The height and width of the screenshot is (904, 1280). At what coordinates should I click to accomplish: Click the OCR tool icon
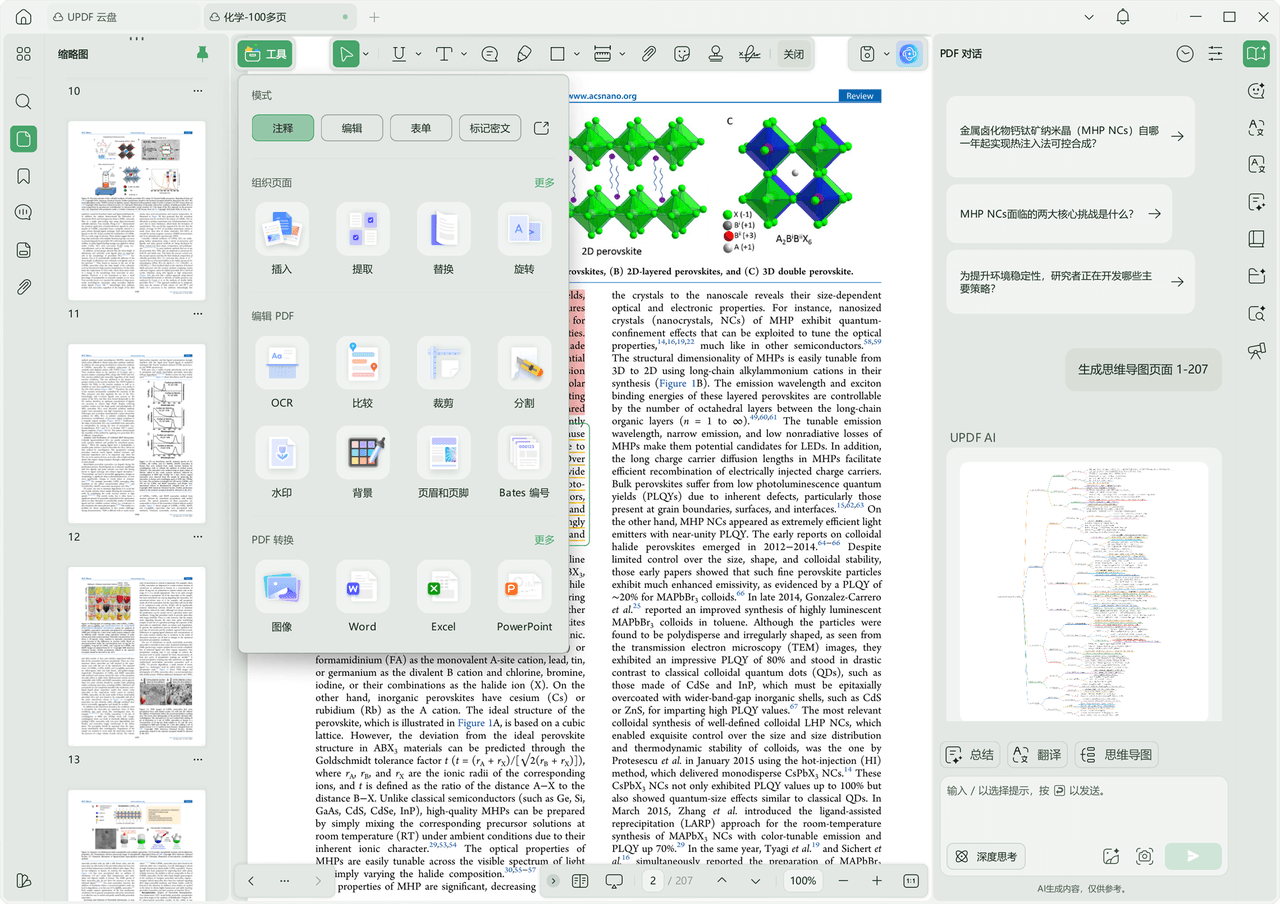pyautogui.click(x=282, y=366)
